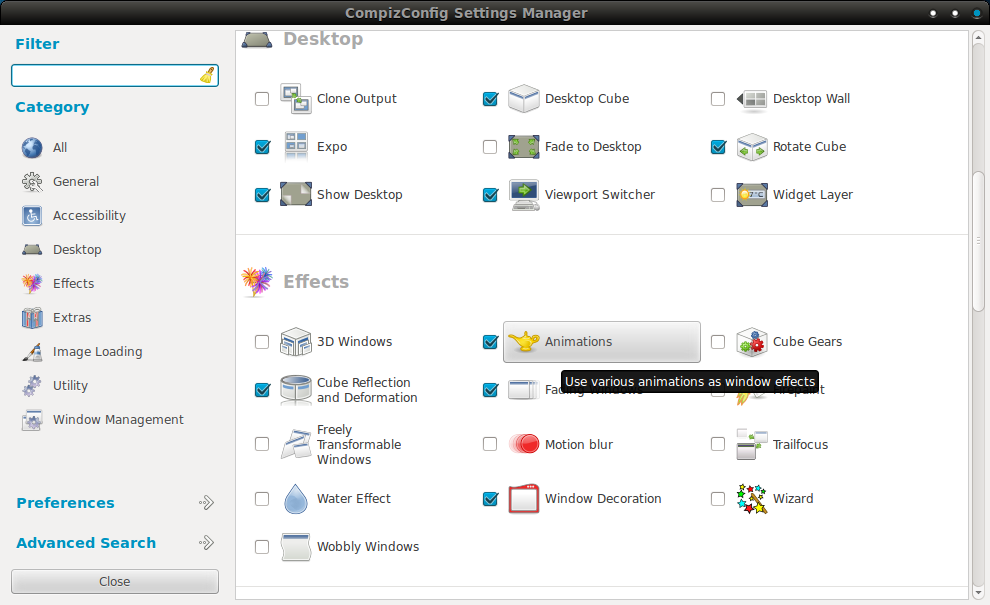This screenshot has width=990, height=605.
Task: Enable the Desktop Wall checkbox
Action: [718, 99]
